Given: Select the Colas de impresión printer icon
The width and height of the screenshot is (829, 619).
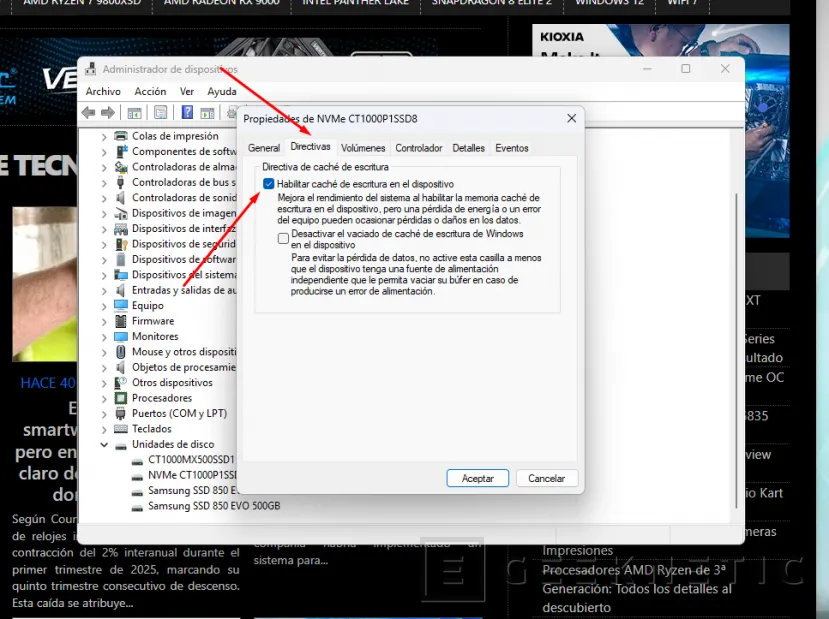Looking at the screenshot, I should tap(121, 136).
